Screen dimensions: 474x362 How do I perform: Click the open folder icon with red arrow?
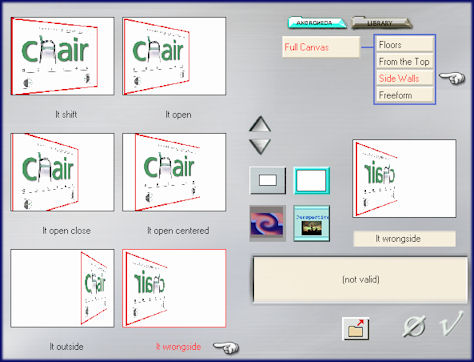click(355, 328)
